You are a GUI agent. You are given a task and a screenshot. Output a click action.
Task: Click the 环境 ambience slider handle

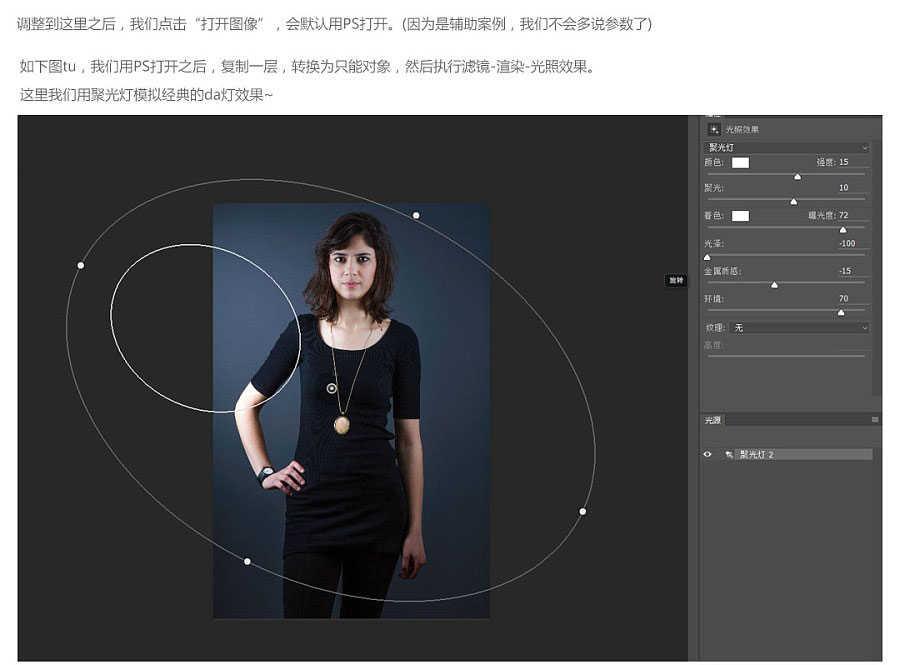pyautogui.click(x=840, y=312)
